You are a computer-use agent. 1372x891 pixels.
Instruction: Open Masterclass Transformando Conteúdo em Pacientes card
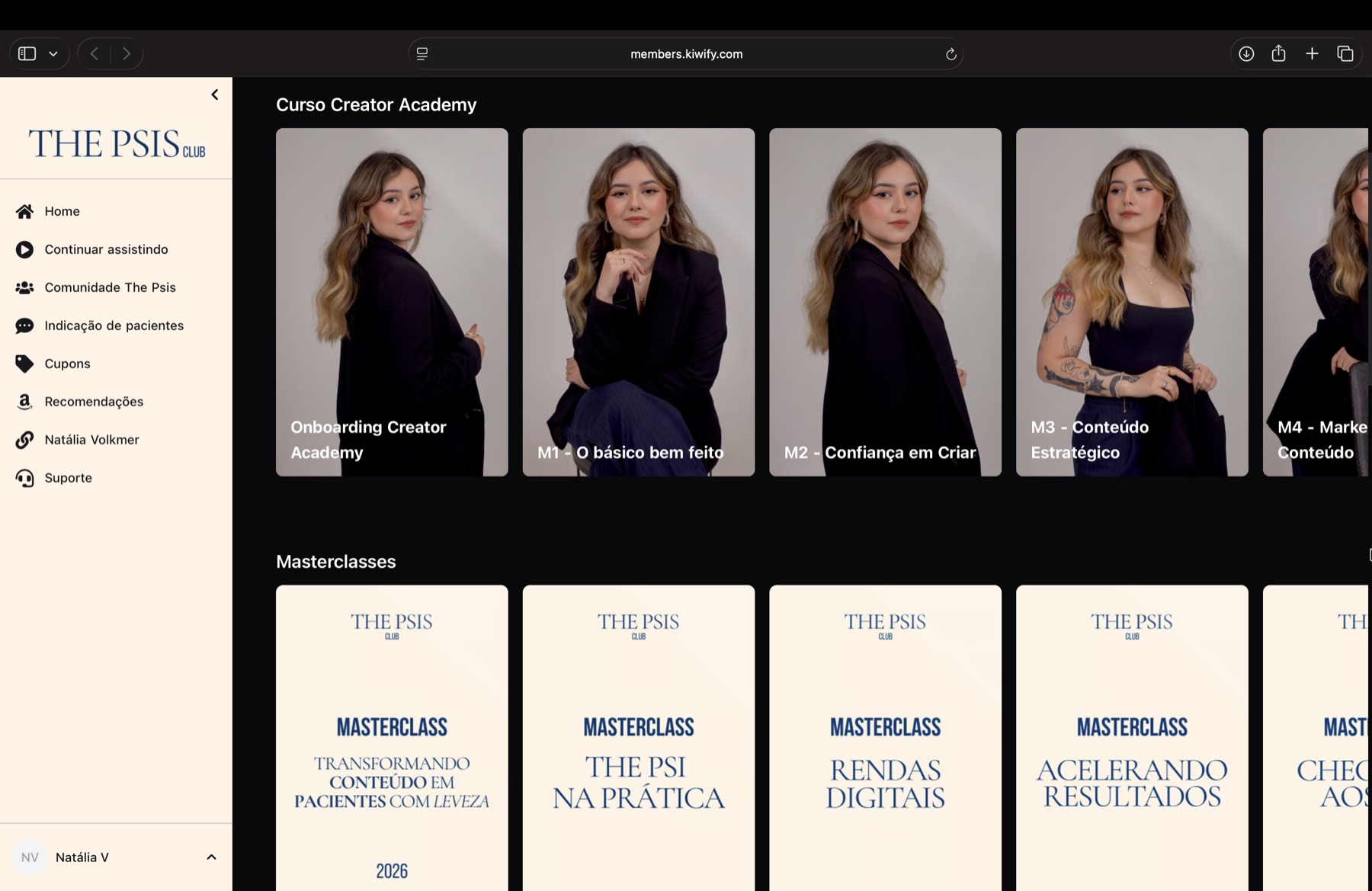(392, 738)
